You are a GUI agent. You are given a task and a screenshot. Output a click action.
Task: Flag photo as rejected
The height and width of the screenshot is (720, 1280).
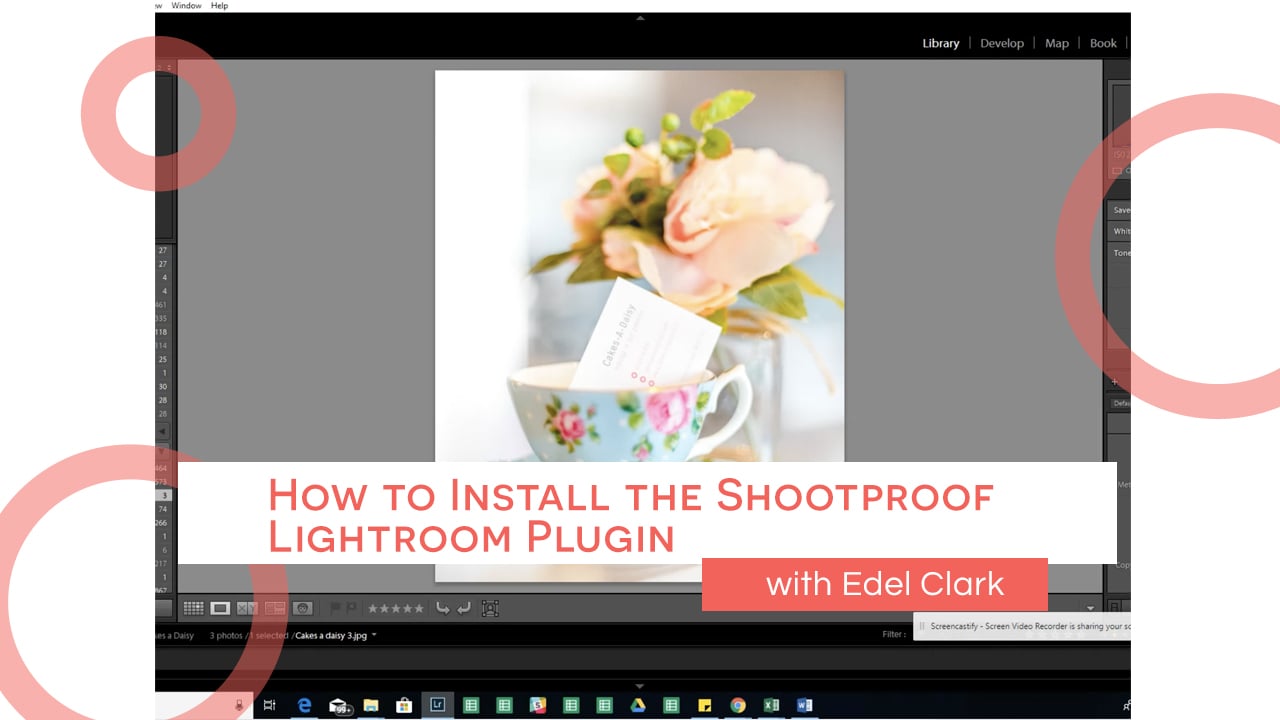click(x=351, y=608)
